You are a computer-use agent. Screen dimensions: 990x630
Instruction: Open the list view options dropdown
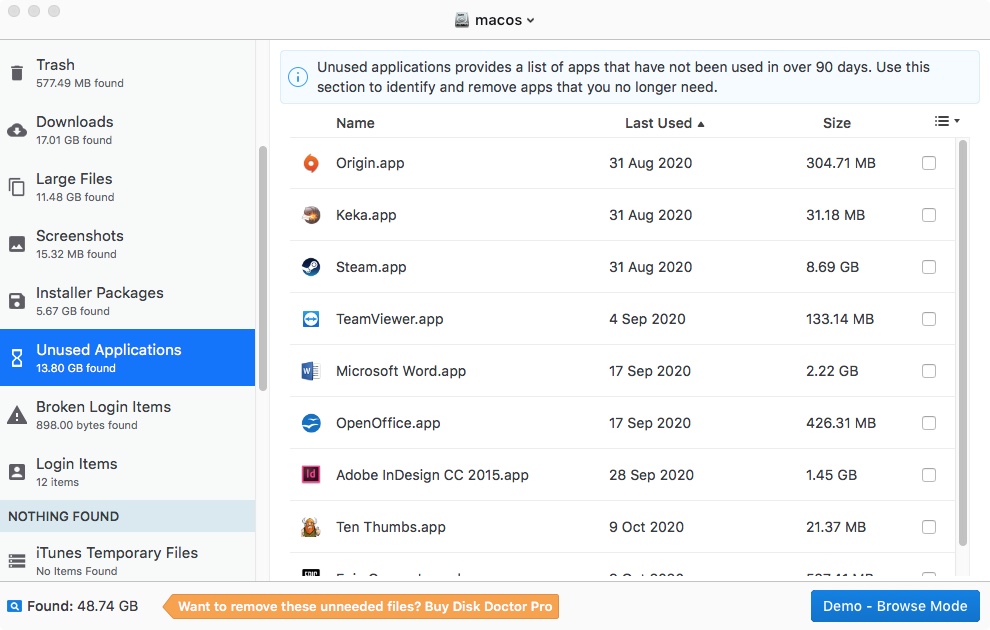(947, 121)
